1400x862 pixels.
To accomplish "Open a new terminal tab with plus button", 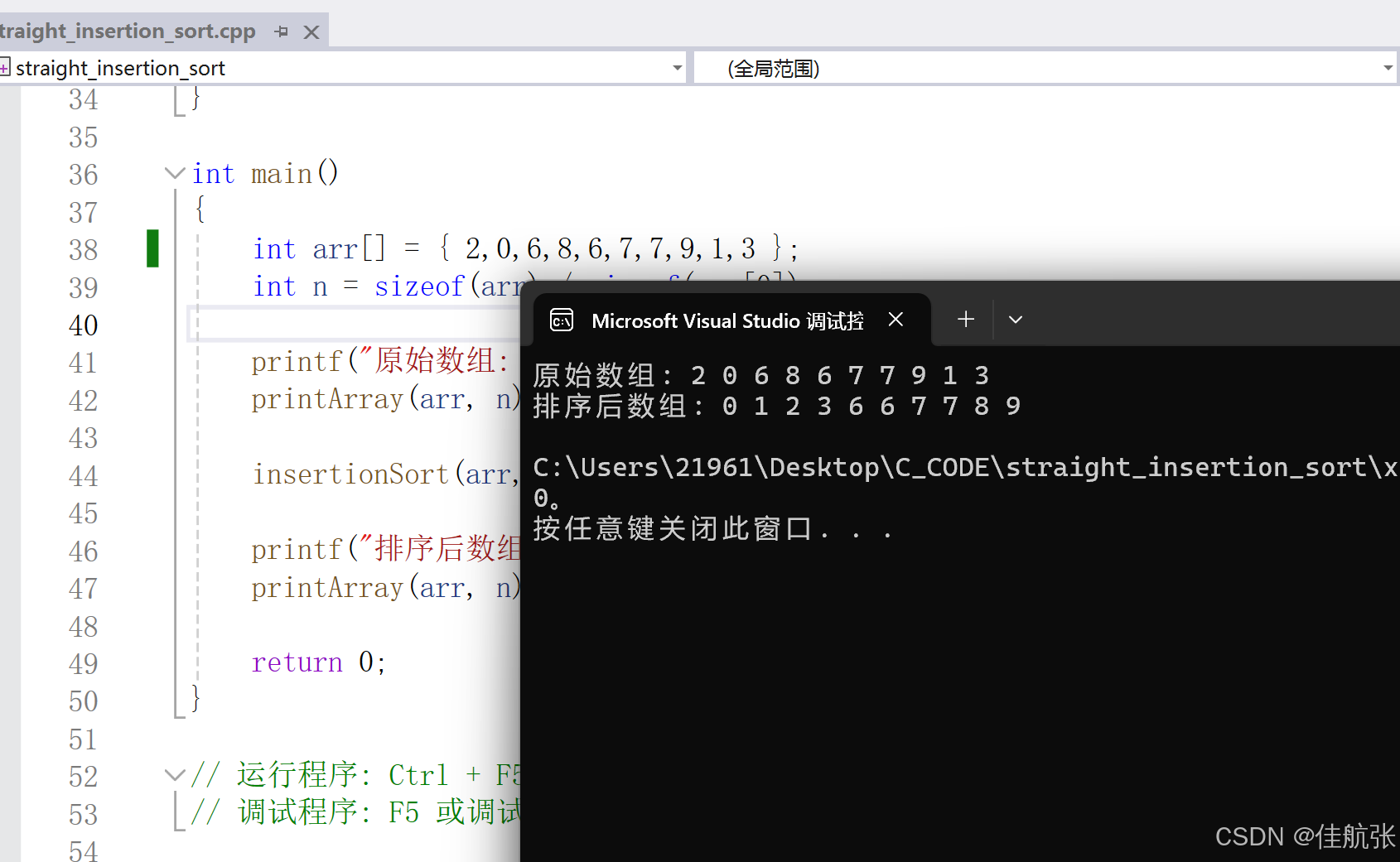I will pos(966,320).
